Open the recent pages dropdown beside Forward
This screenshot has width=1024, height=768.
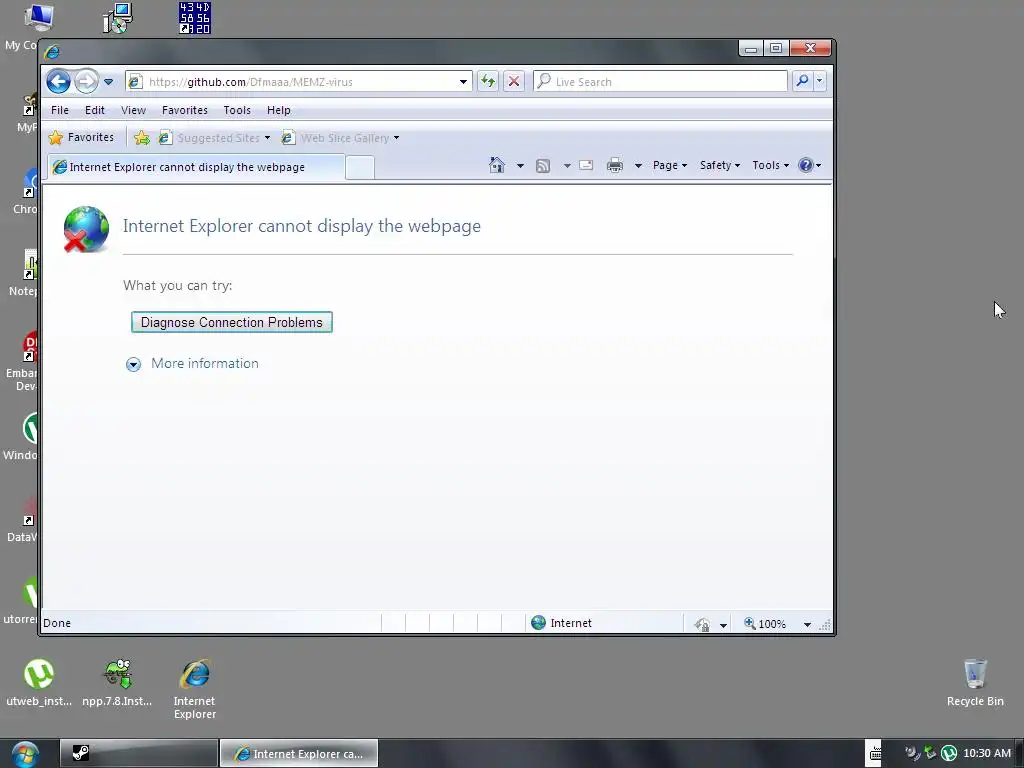[x=108, y=82]
